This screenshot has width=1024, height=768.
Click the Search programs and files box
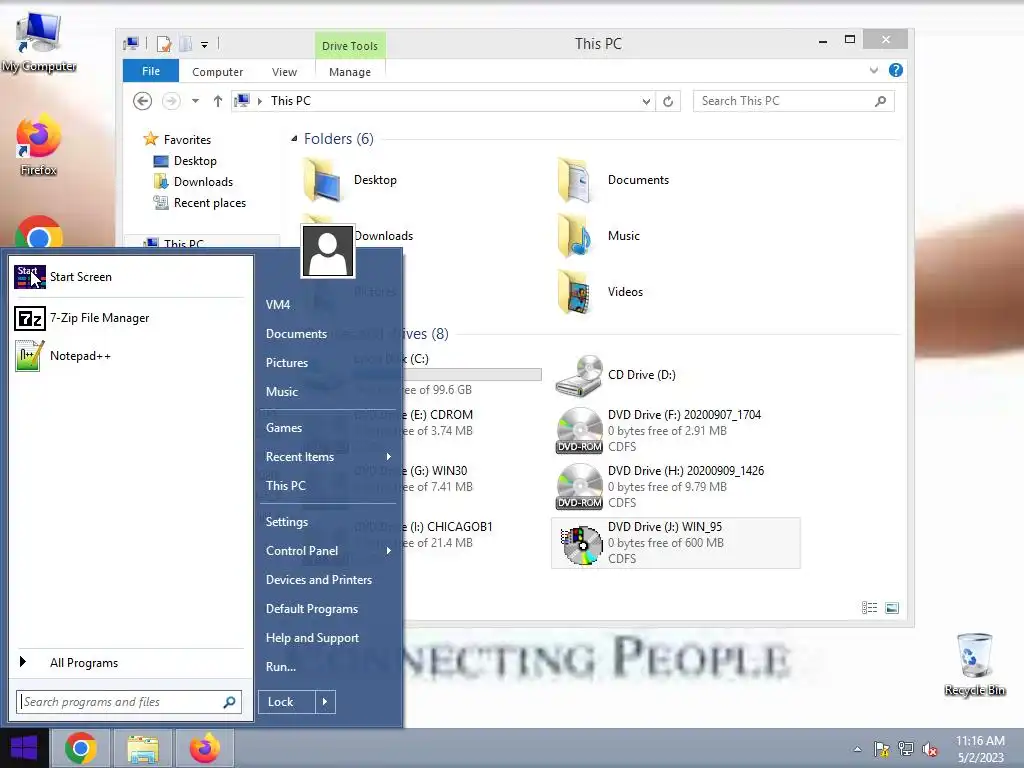point(129,702)
